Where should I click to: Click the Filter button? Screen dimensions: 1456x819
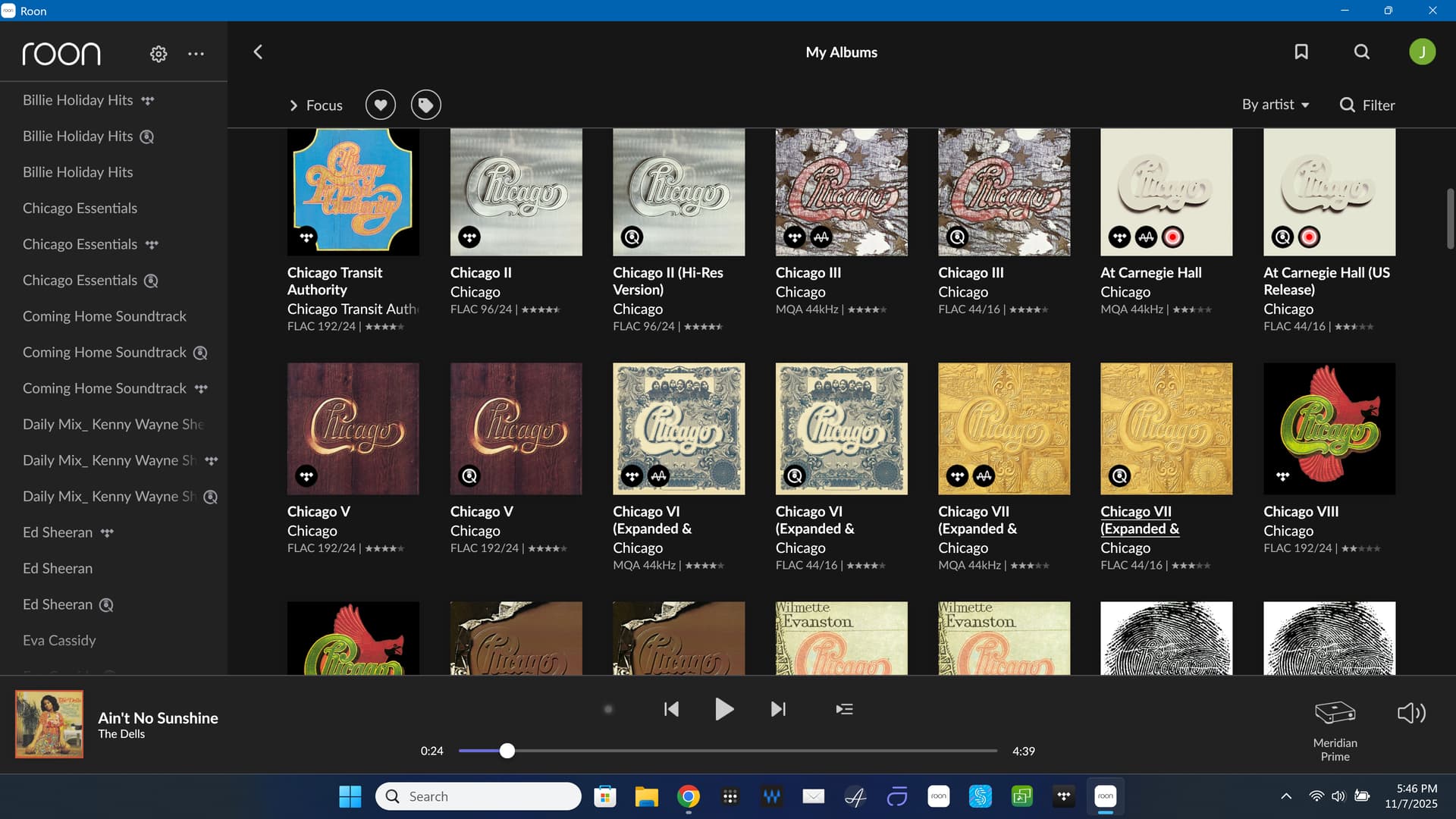click(1367, 105)
